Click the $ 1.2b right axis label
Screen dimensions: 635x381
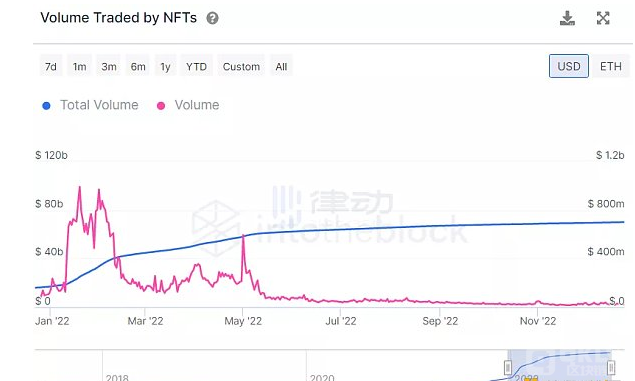tap(610, 155)
